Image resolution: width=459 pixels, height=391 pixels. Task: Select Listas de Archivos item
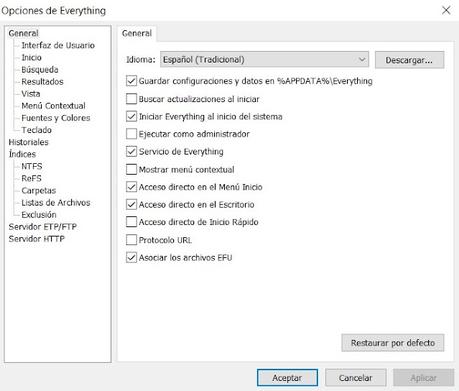(56, 202)
